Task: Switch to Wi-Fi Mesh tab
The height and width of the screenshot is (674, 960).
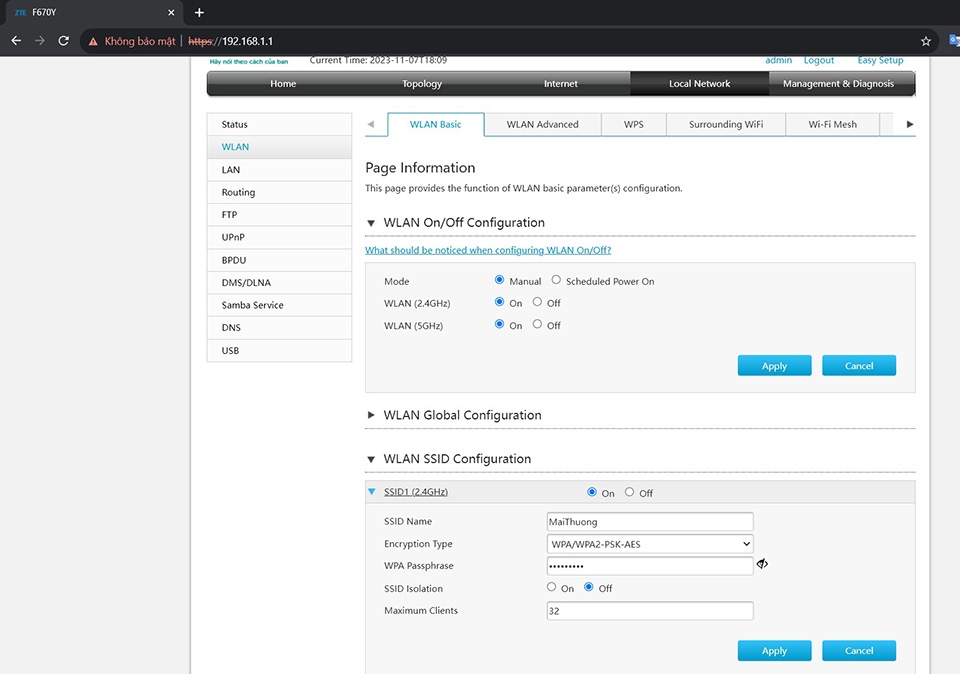Action: coord(833,124)
